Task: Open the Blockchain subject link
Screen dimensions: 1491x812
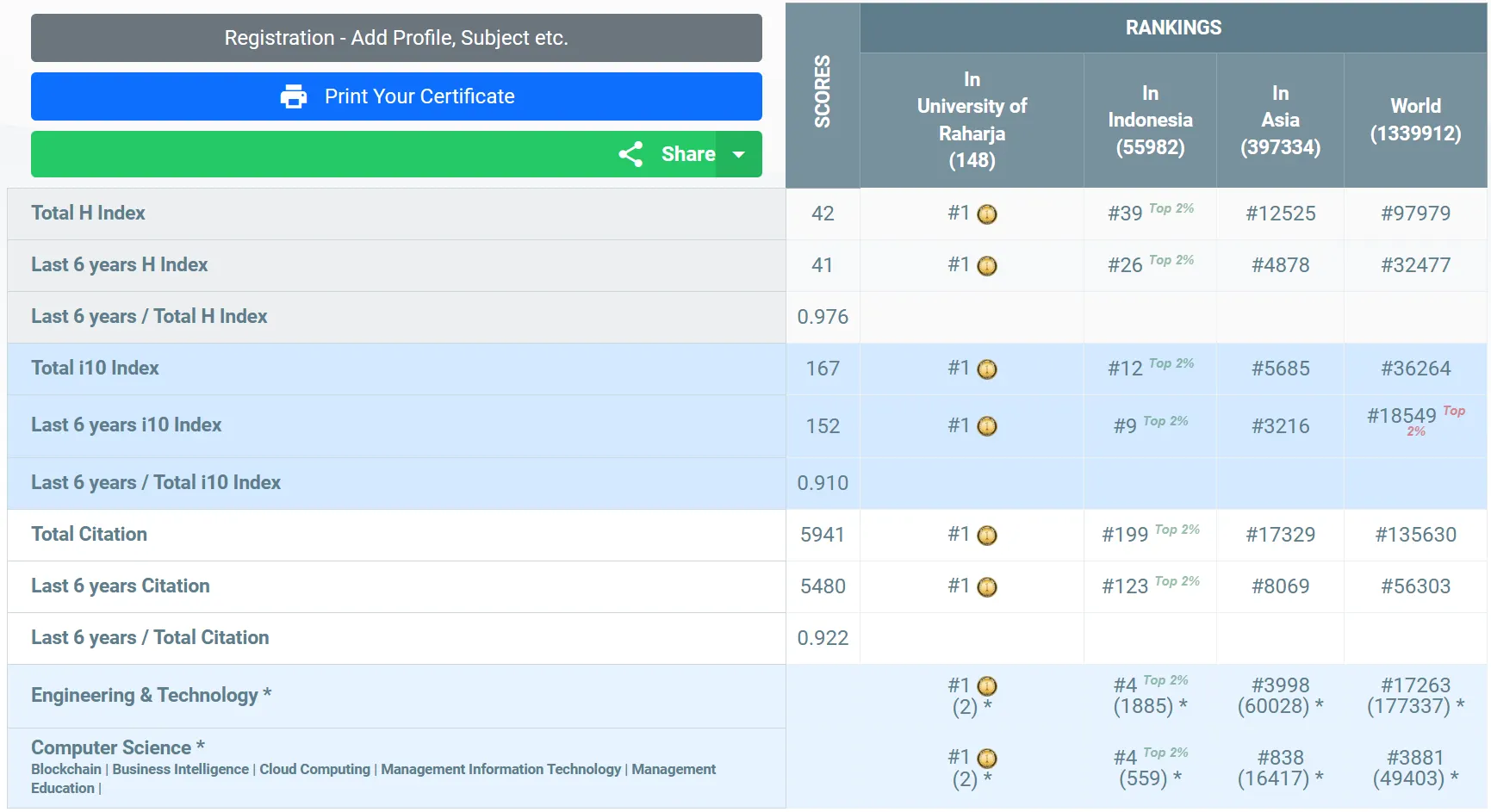Action: (x=66, y=769)
